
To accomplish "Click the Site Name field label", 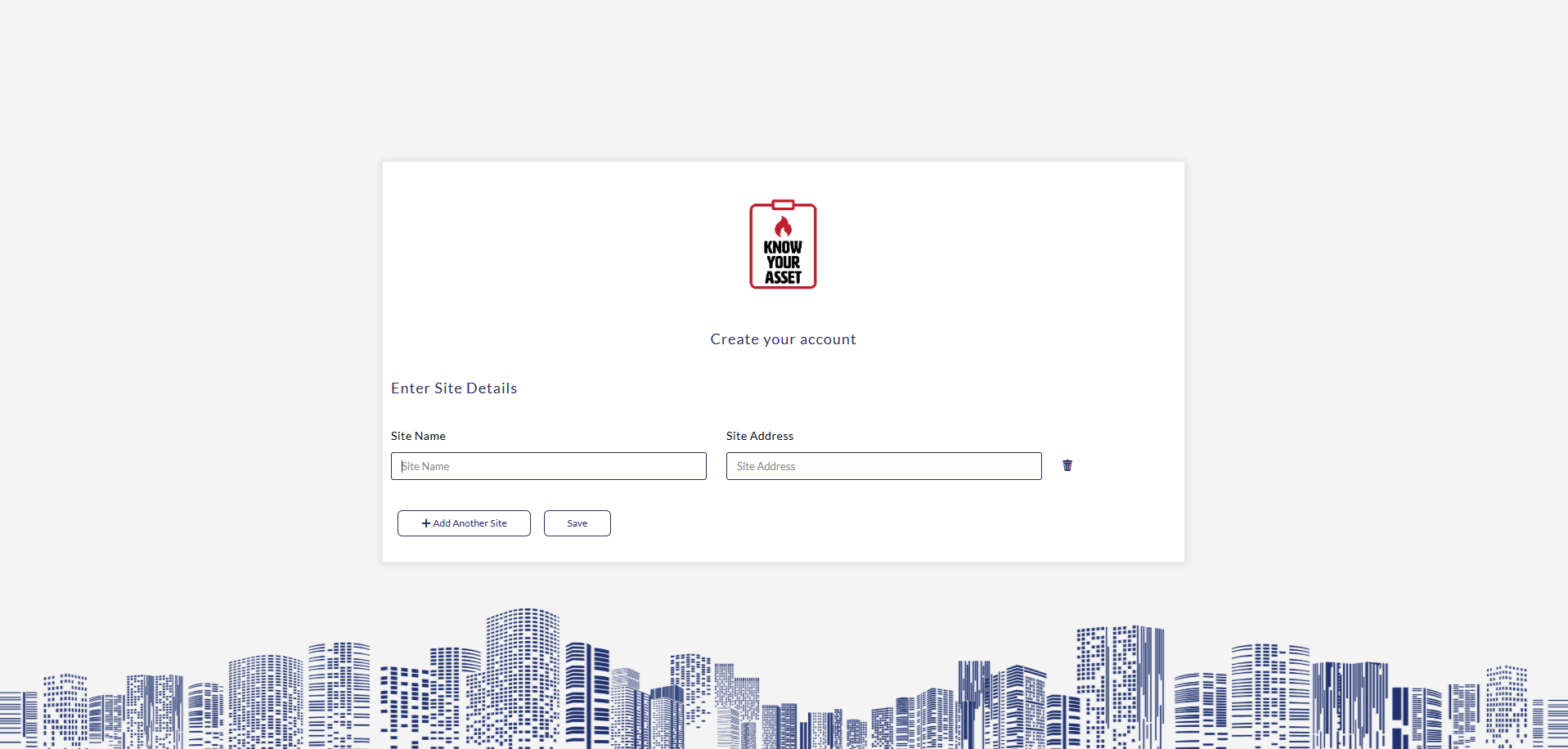I will (x=418, y=436).
